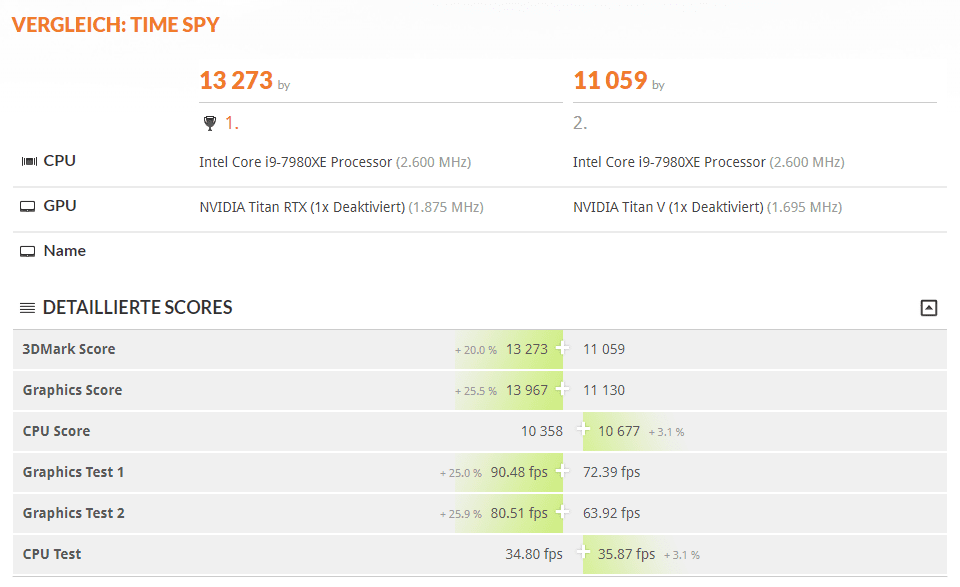Click the GPU monitor icon
This screenshot has width=960, height=587.
(28, 206)
